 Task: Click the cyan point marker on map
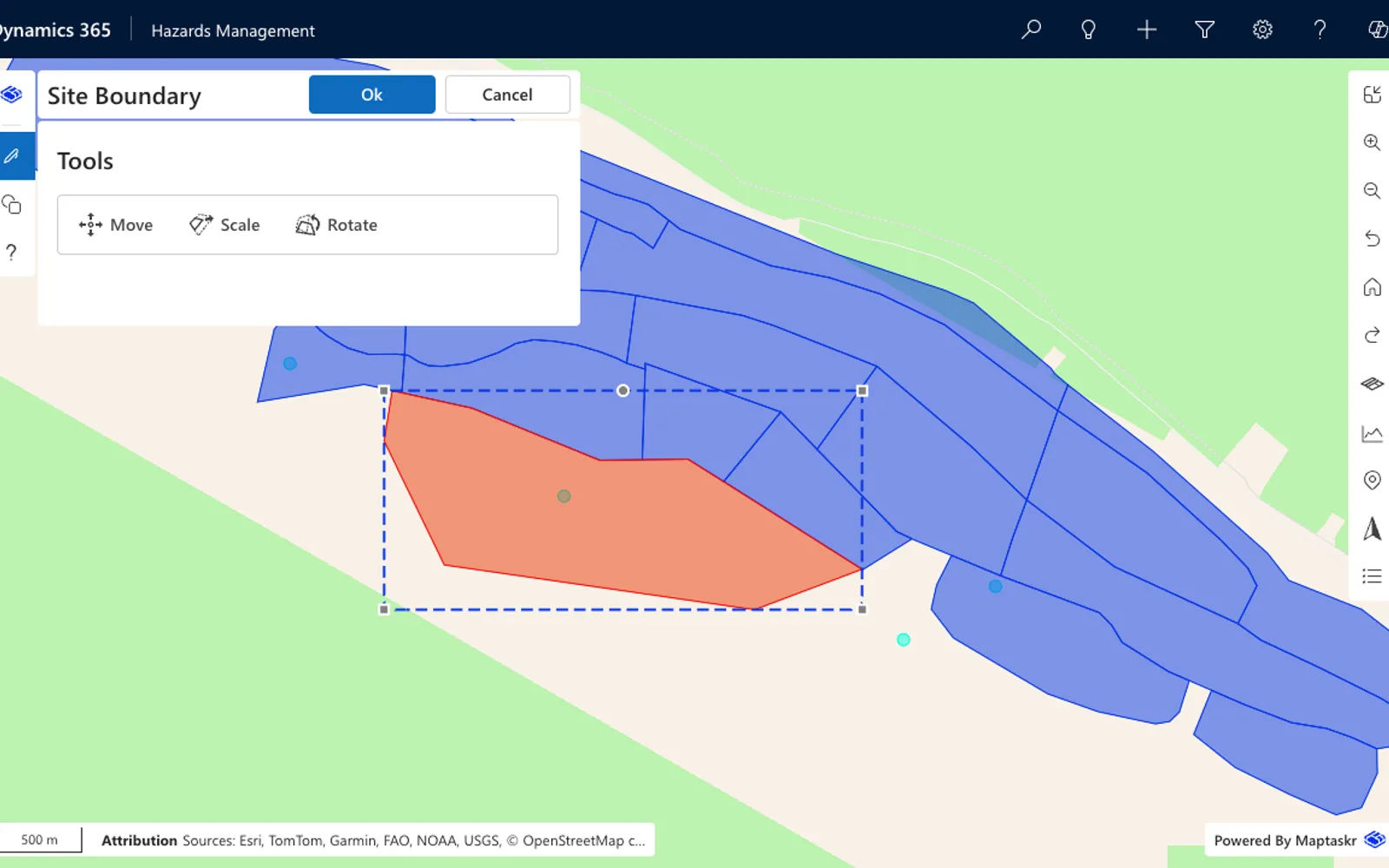tap(904, 640)
